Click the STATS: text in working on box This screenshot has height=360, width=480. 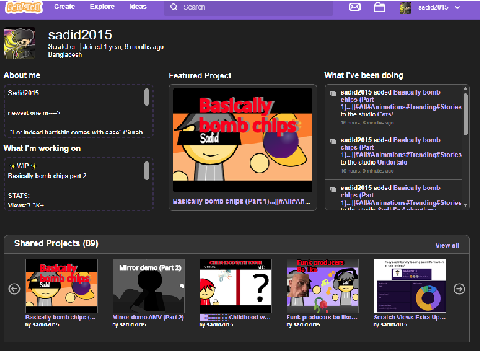19,196
